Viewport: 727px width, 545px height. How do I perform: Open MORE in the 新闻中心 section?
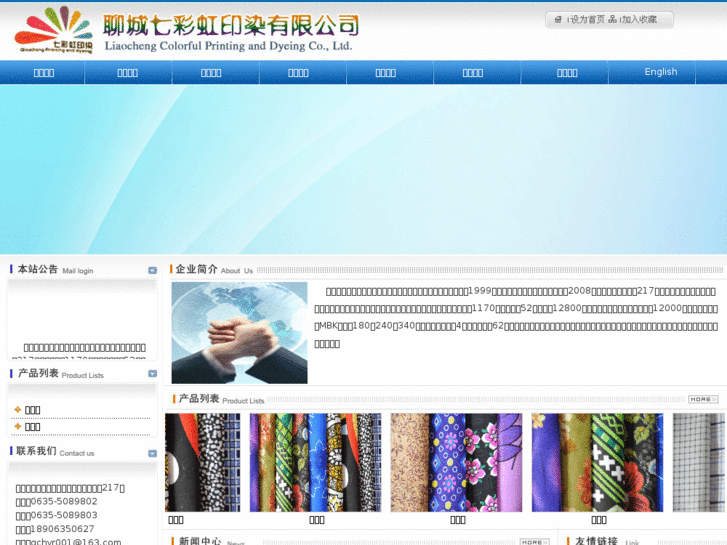coord(534,542)
